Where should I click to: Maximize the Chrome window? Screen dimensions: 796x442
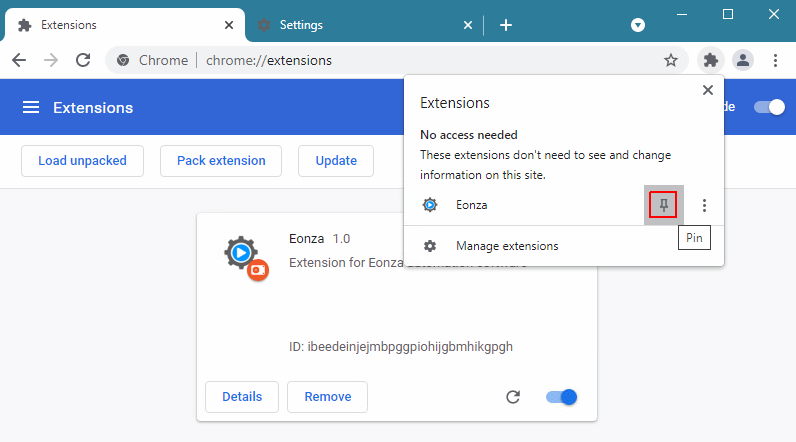(x=727, y=15)
